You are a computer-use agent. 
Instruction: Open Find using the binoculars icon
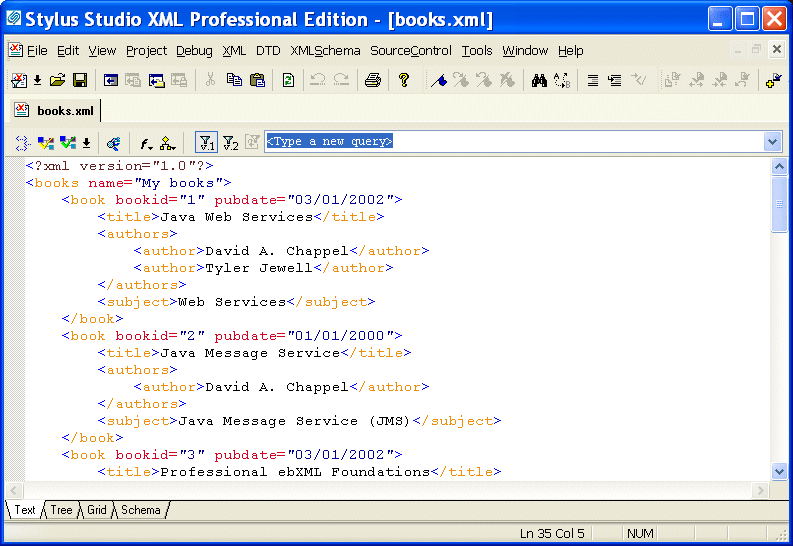[x=539, y=80]
